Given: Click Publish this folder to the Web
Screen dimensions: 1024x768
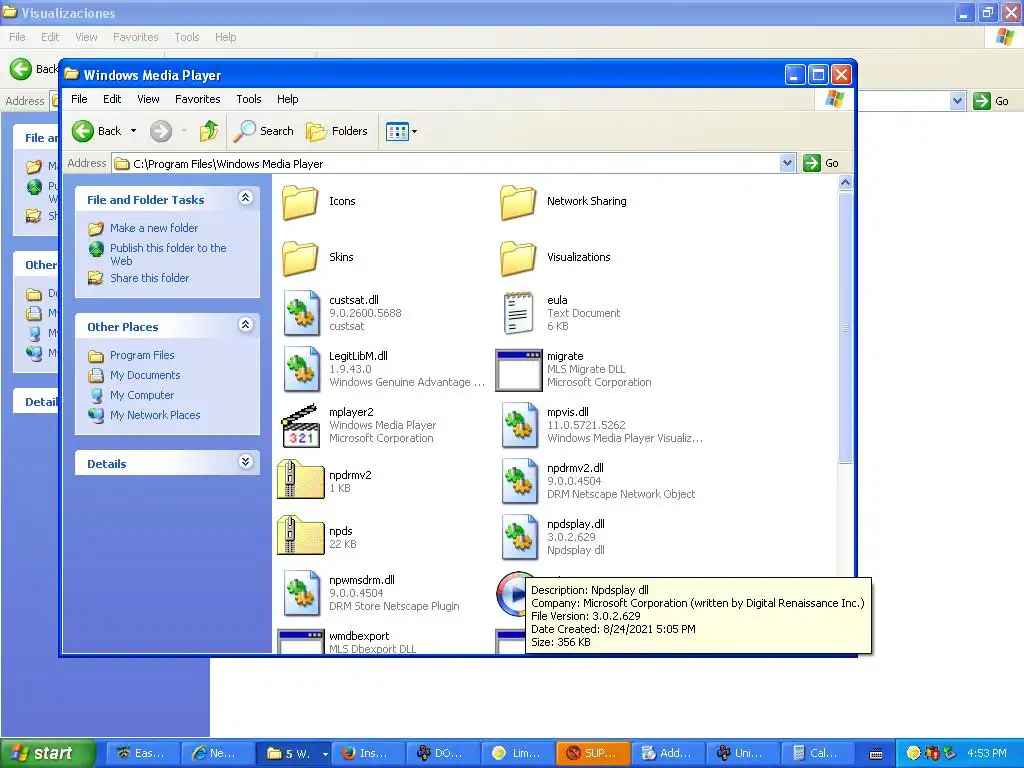Looking at the screenshot, I should (168, 254).
